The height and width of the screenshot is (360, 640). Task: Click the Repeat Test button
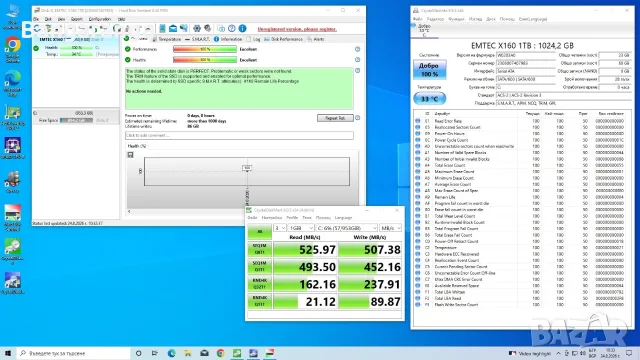[x=335, y=118]
